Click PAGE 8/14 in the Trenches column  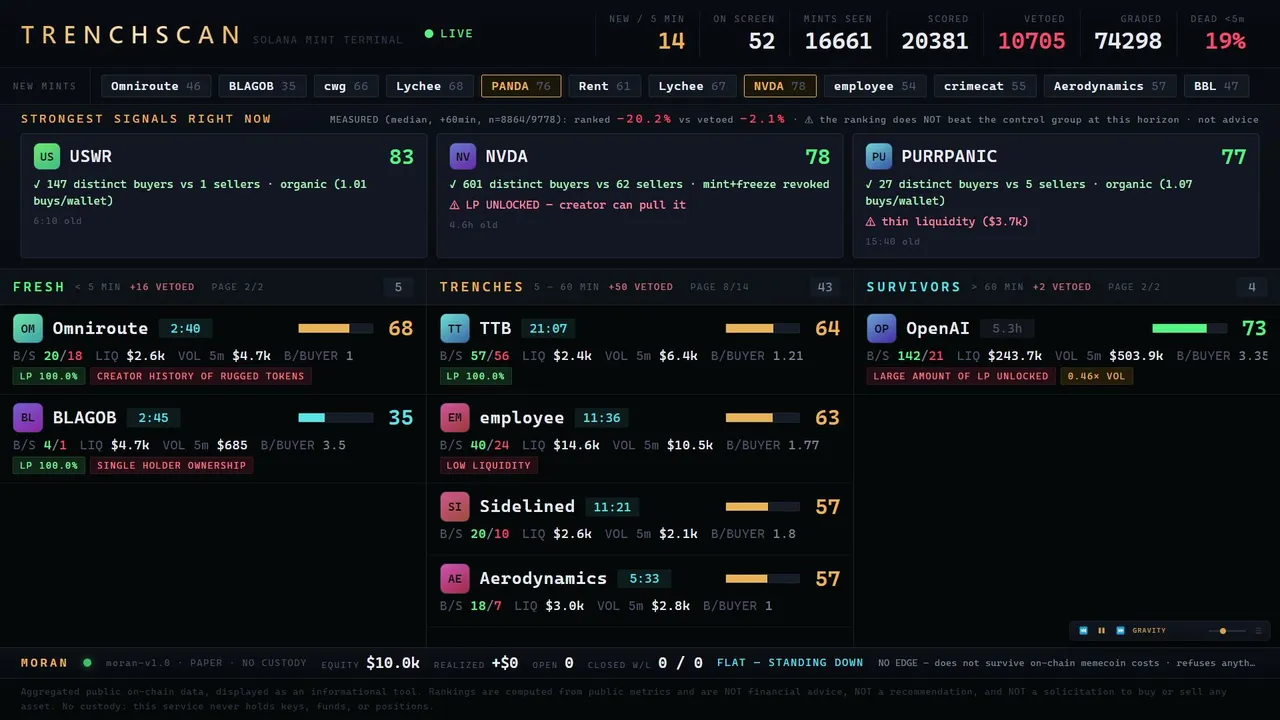(x=719, y=287)
